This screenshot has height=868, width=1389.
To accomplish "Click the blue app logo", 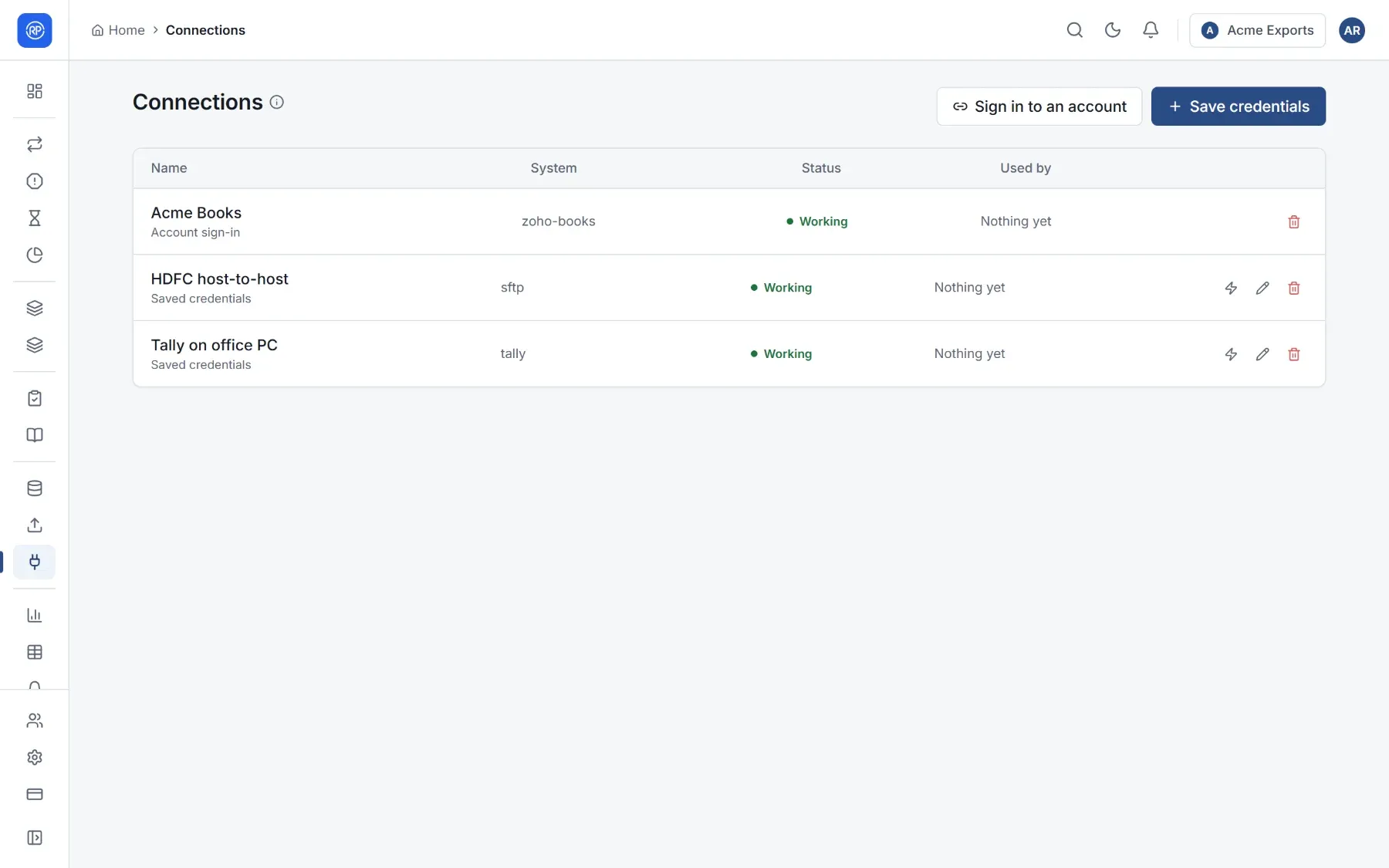I will pyautogui.click(x=35, y=30).
